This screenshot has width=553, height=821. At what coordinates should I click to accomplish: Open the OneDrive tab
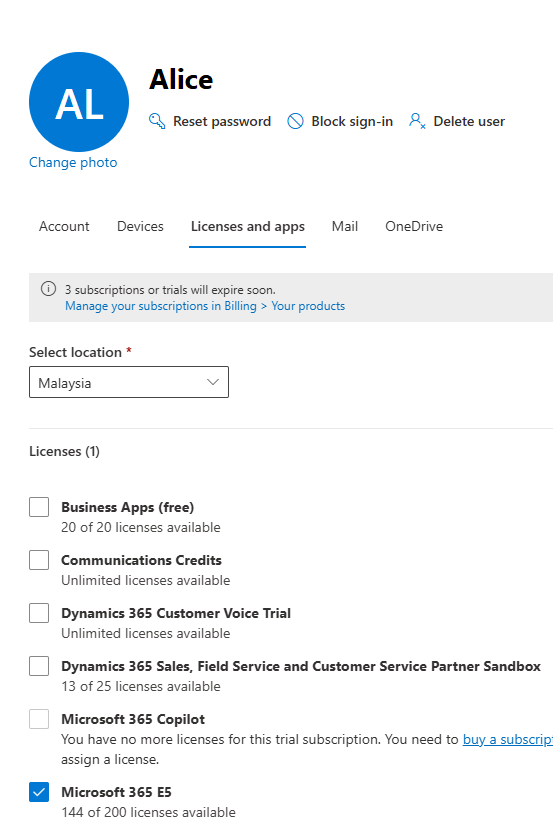[x=414, y=226]
